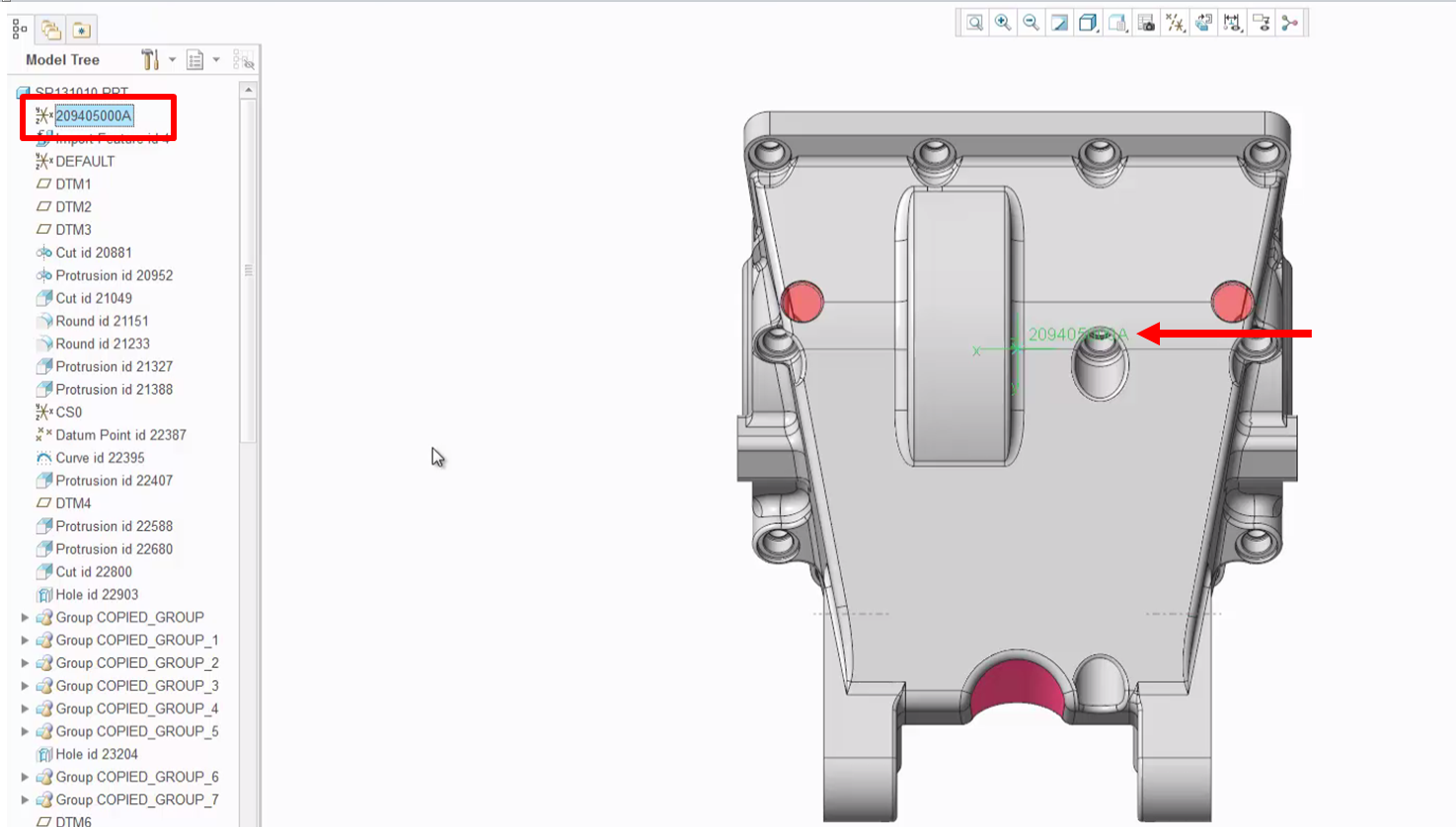Select Protrusion id 20952 feature
Image resolution: width=1456 pixels, height=827 pixels.
pyautogui.click(x=104, y=275)
